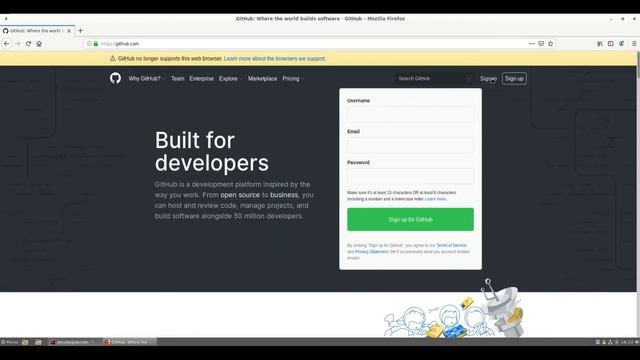Open the password Learn more link
640x360 pixels.
tap(436, 199)
